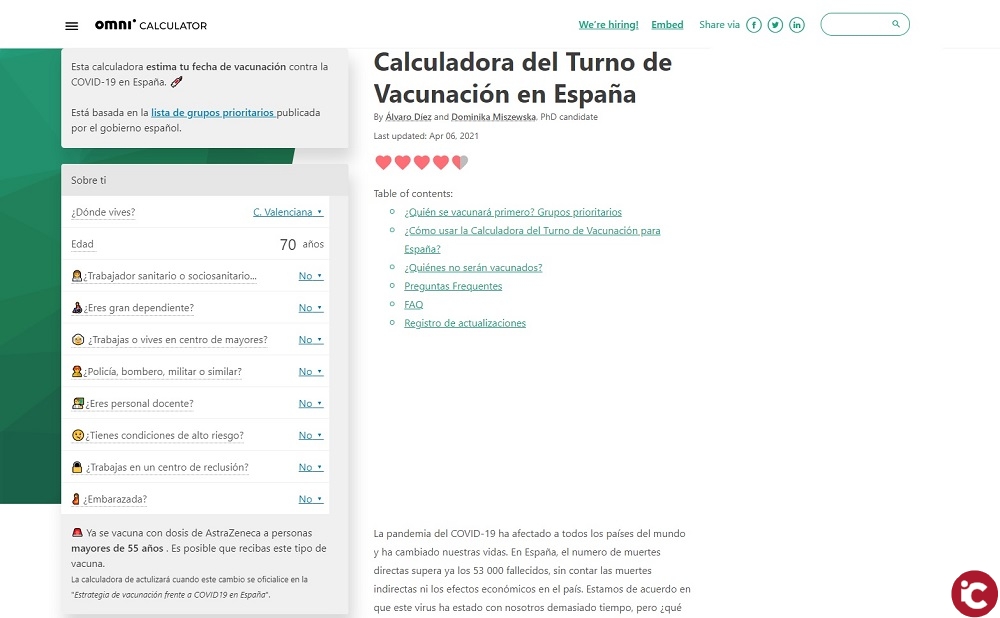Click the Omni Calculator logo
1000x618 pixels.
point(150,25)
